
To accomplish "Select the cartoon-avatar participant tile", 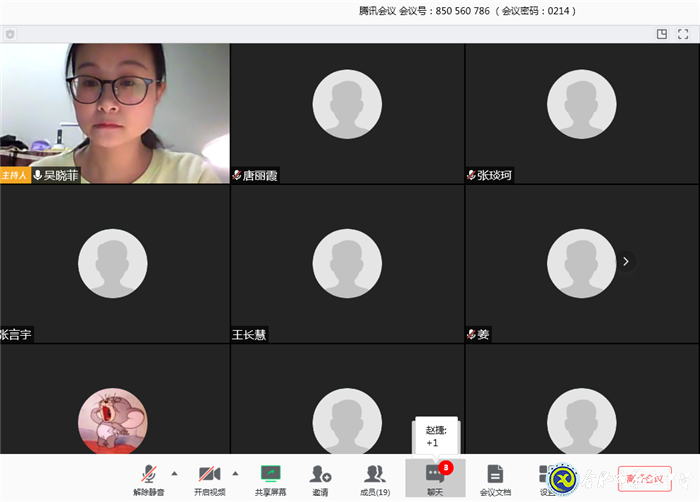I will pos(113,420).
